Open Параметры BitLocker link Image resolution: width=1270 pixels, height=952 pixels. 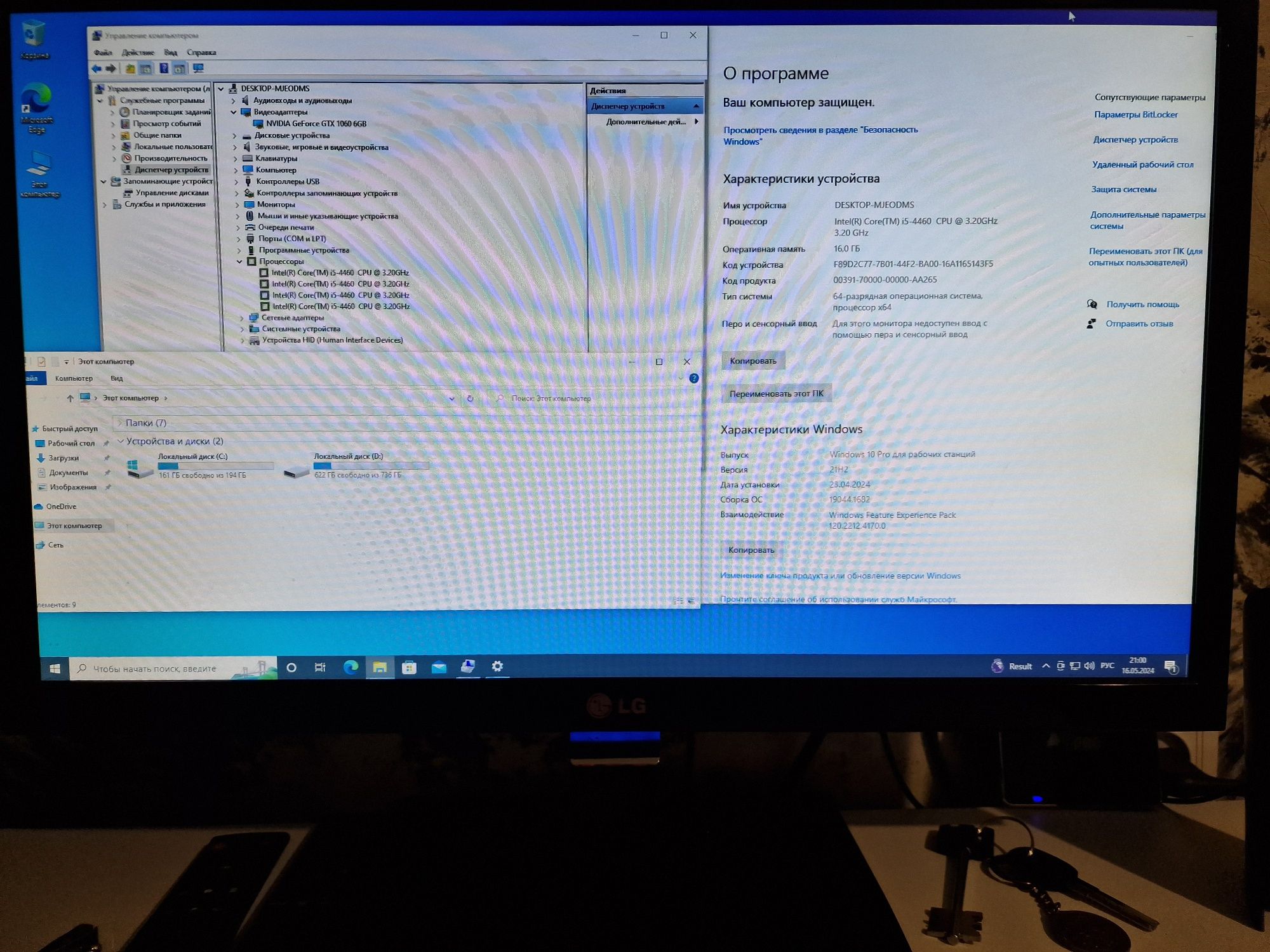[x=1135, y=115]
